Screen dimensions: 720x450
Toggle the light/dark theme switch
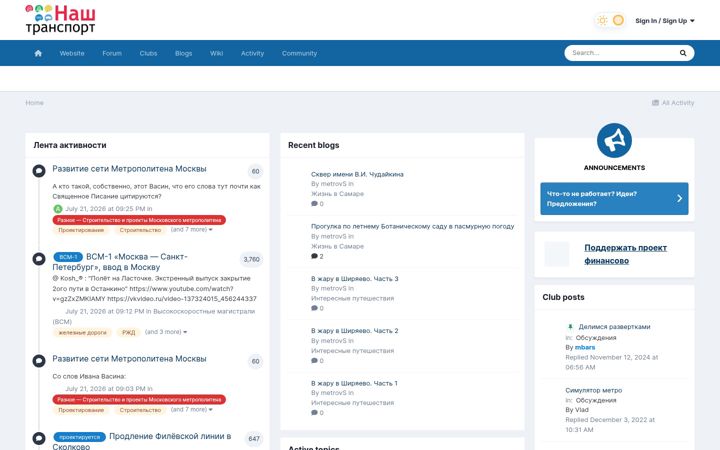610,21
